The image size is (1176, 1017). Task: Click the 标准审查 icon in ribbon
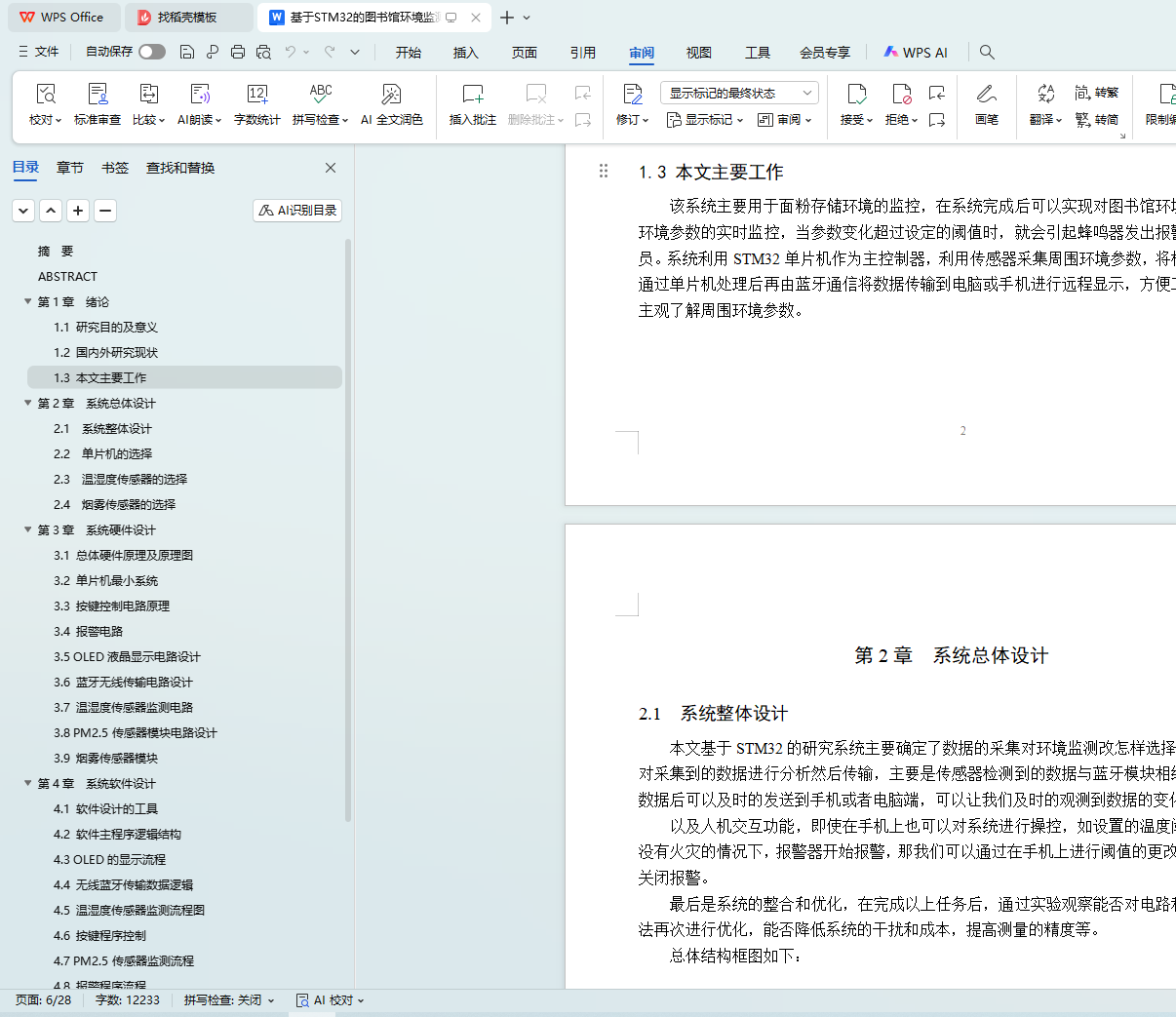[x=98, y=95]
